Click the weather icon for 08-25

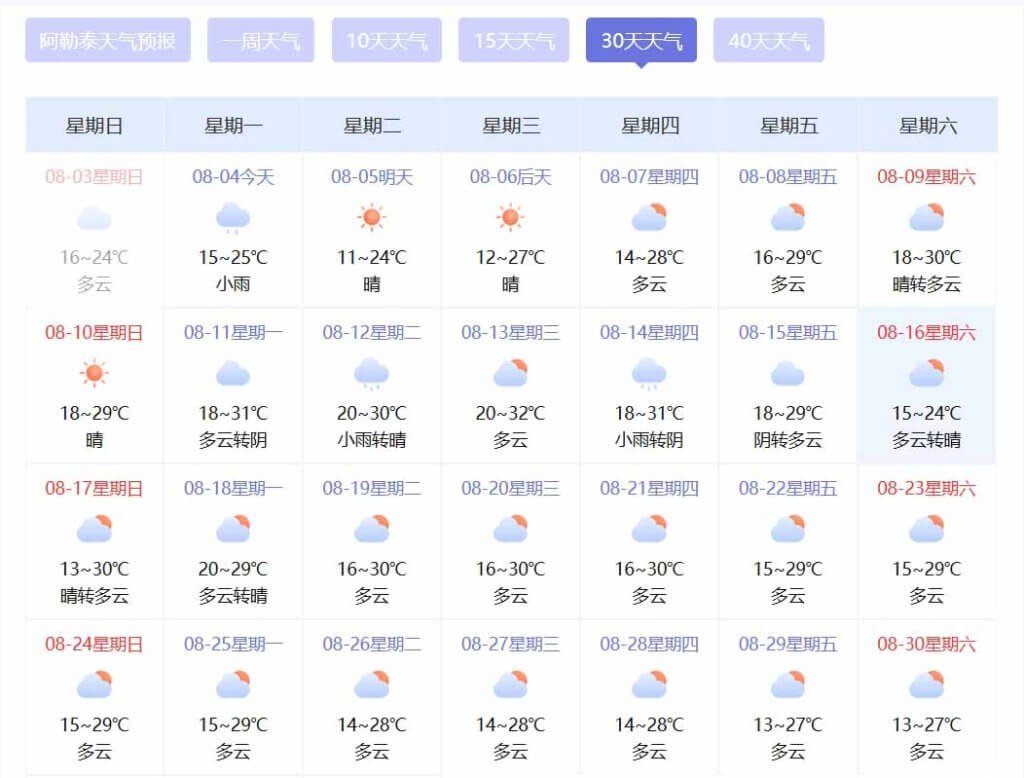tap(233, 685)
